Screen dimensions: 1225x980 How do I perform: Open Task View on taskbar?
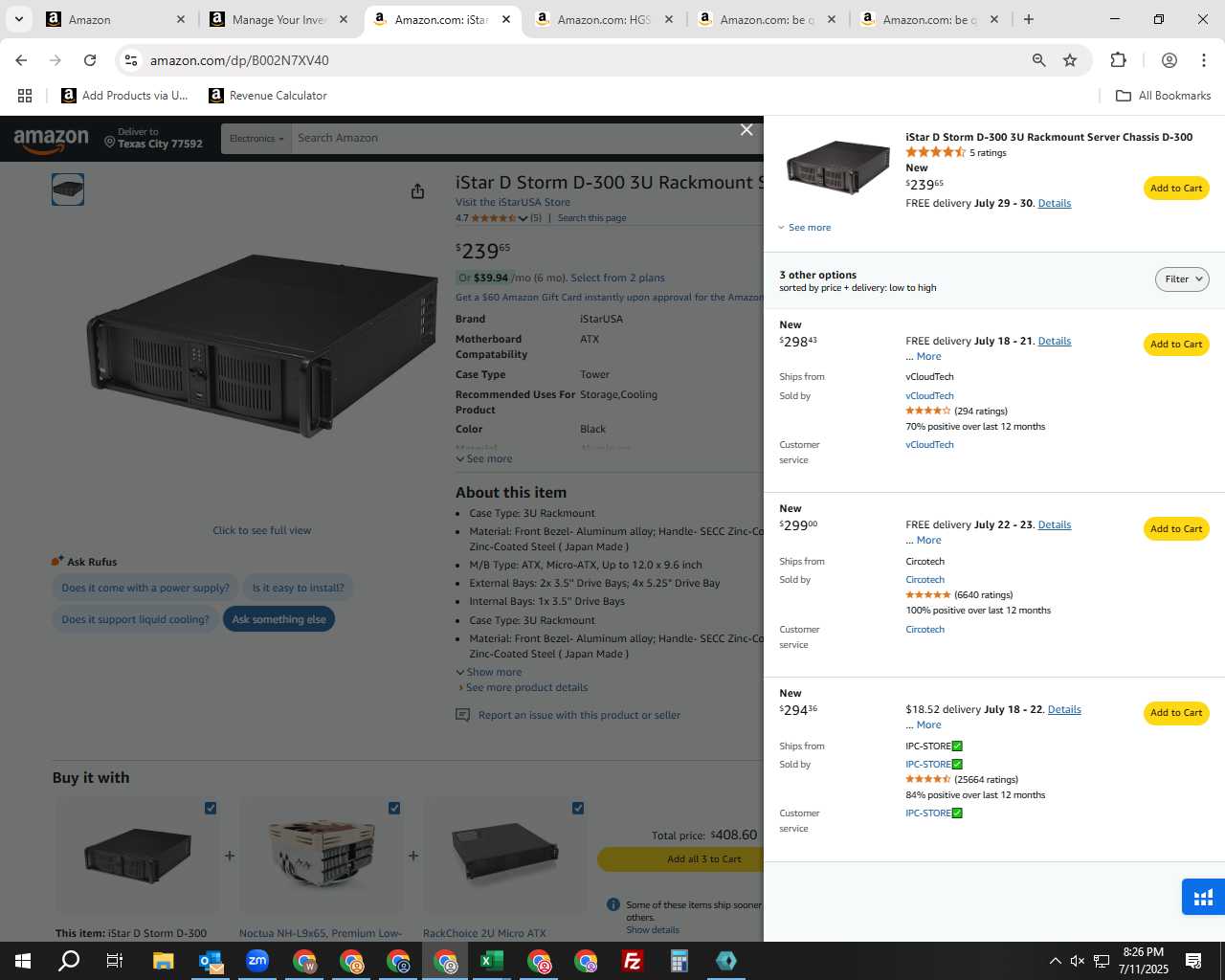point(115,961)
